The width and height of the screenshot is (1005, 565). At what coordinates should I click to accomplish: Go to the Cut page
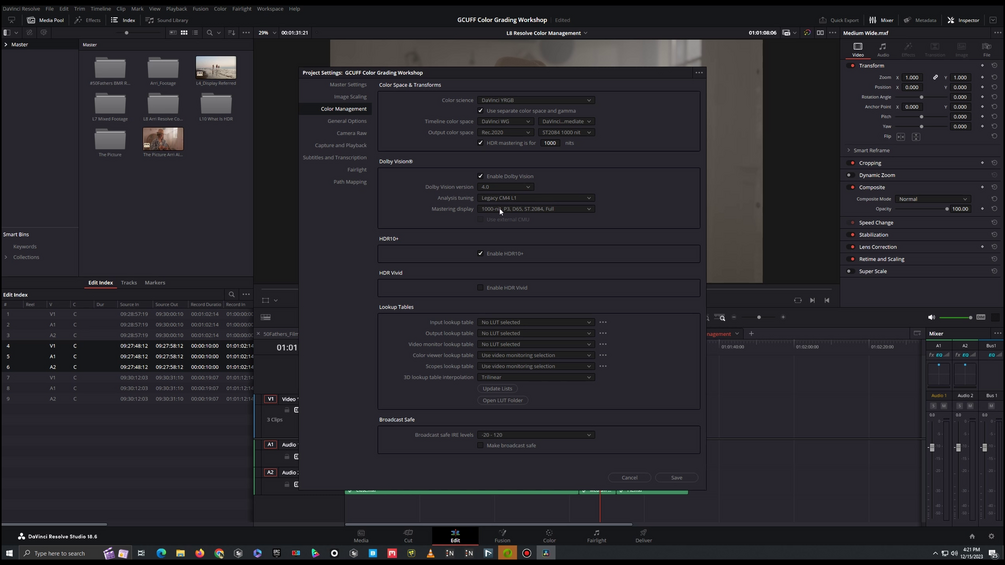click(x=408, y=536)
